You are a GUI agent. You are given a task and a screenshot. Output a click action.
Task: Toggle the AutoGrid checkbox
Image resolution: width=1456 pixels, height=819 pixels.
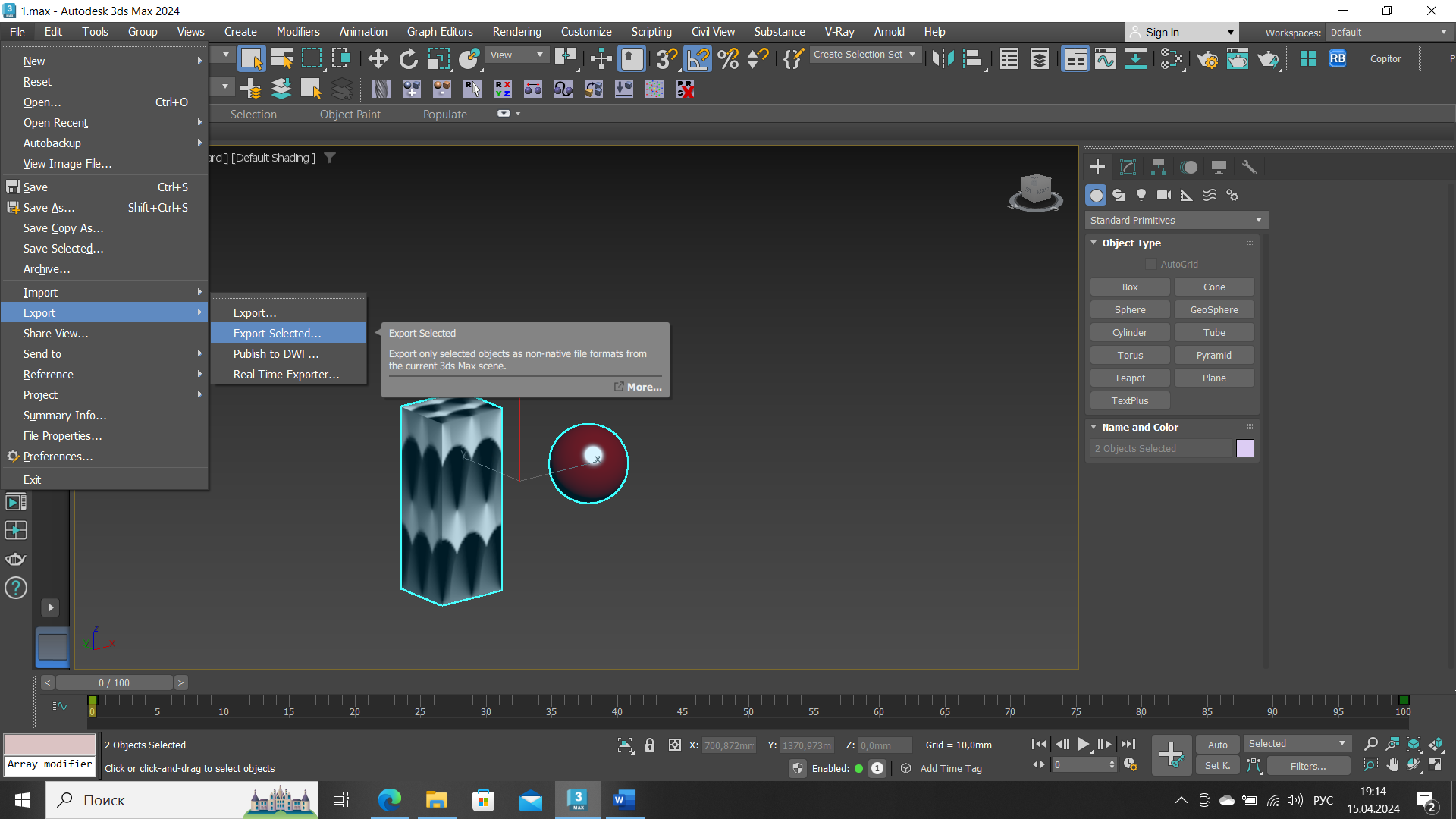click(1151, 264)
